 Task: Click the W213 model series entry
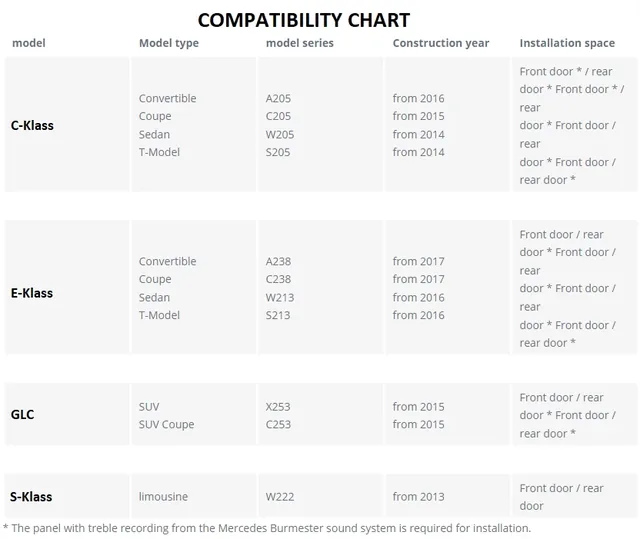tap(280, 297)
